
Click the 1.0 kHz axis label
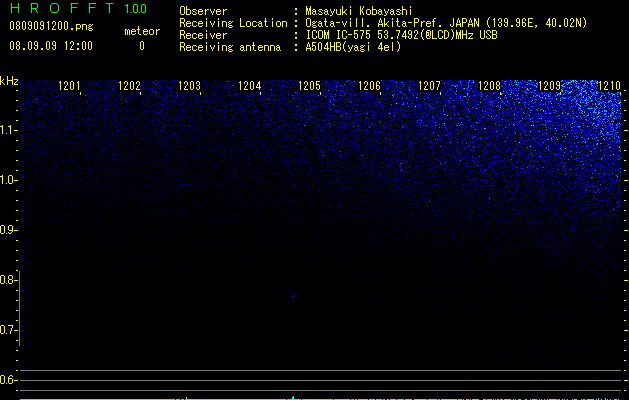point(7,180)
